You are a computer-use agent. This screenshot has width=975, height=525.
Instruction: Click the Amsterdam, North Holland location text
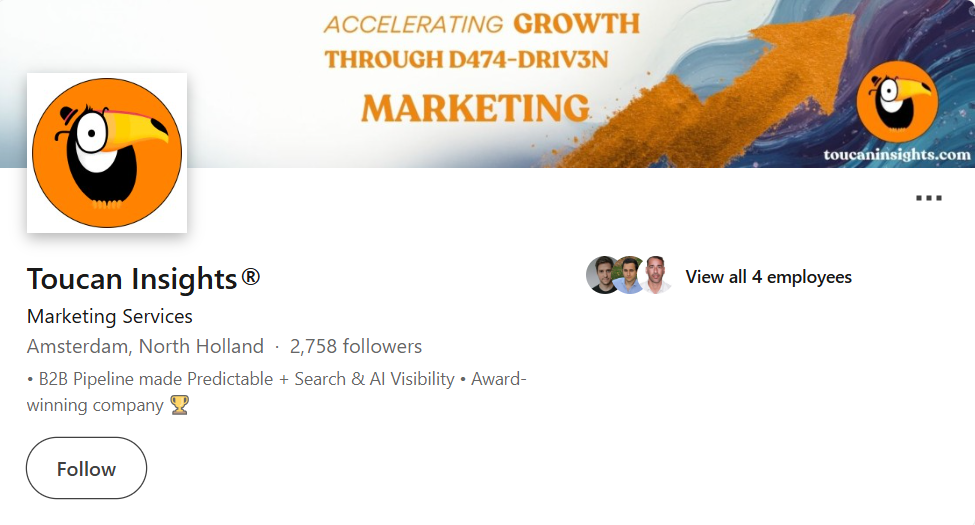(145, 347)
